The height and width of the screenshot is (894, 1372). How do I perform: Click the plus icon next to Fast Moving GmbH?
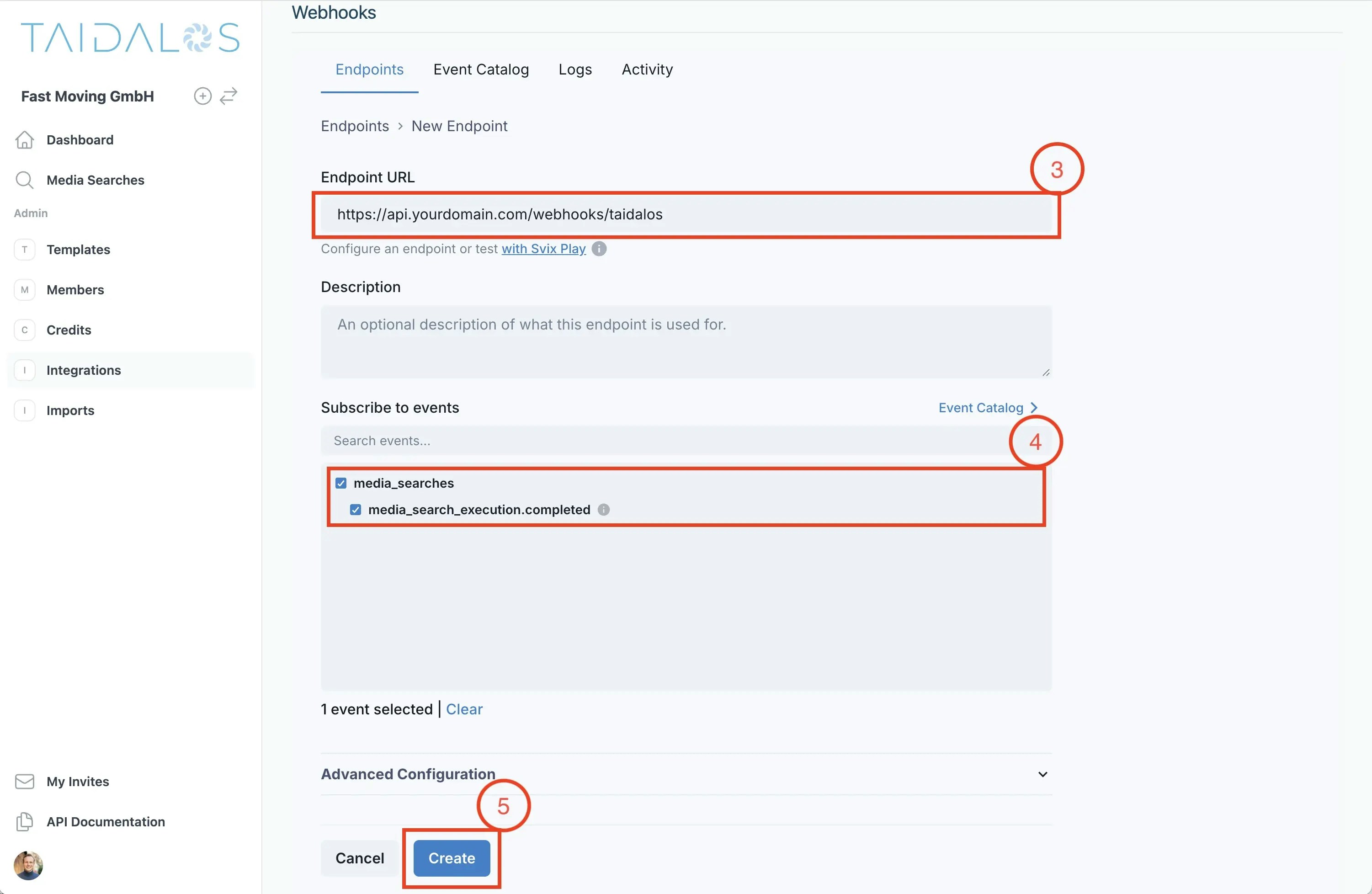tap(202, 96)
